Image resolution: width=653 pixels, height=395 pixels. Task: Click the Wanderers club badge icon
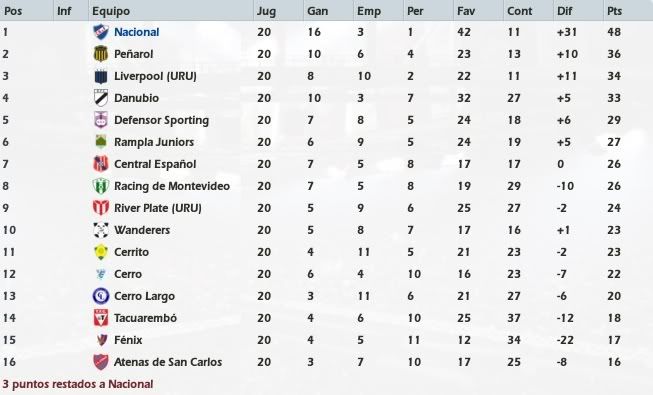pyautogui.click(x=101, y=230)
